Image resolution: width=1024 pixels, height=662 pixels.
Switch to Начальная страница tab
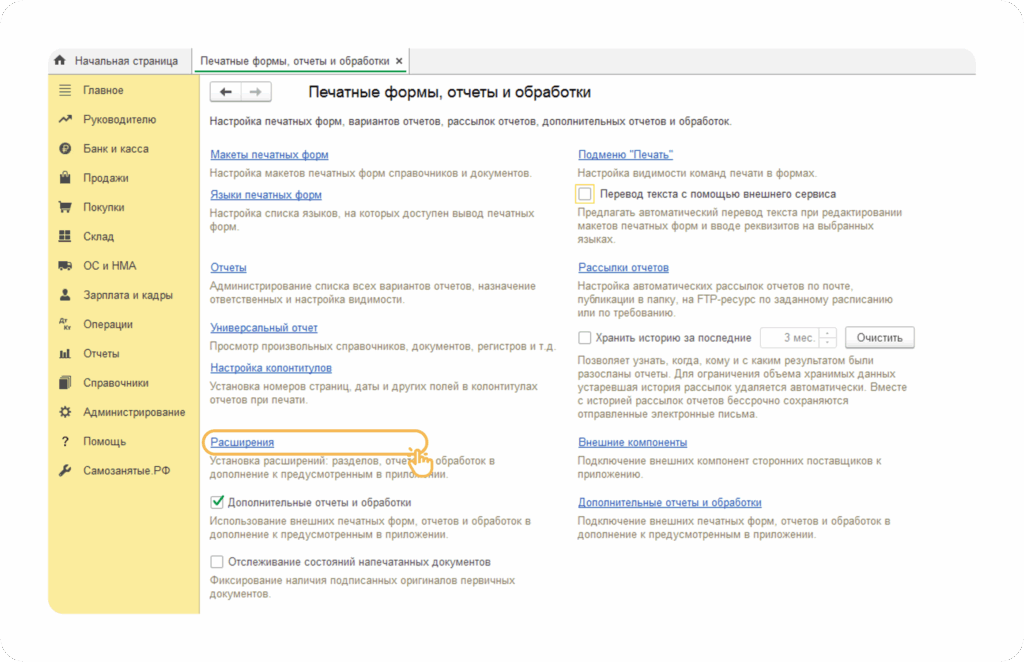pos(125,61)
